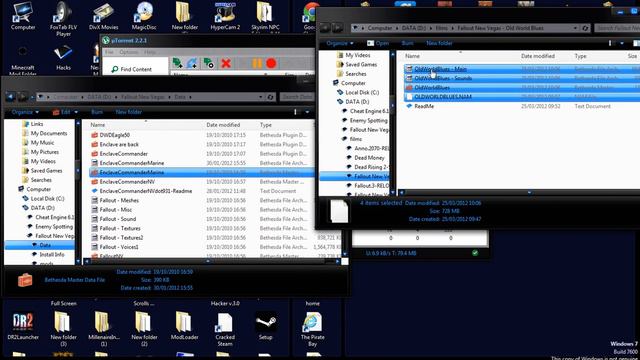Select Dead Money folder in right tree
The width and height of the screenshot is (640, 360).
pos(369,158)
